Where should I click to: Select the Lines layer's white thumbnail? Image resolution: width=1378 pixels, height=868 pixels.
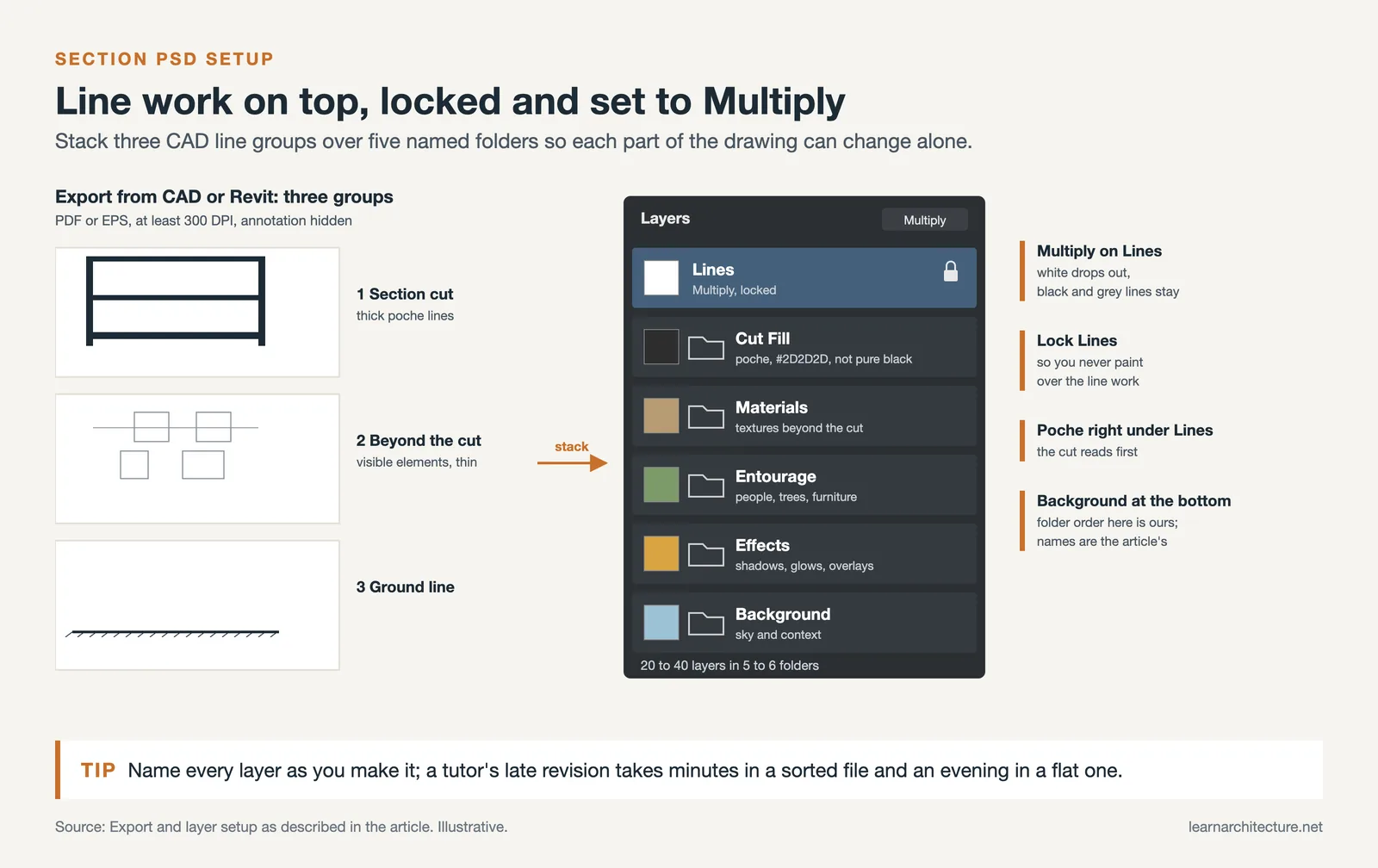click(661, 278)
